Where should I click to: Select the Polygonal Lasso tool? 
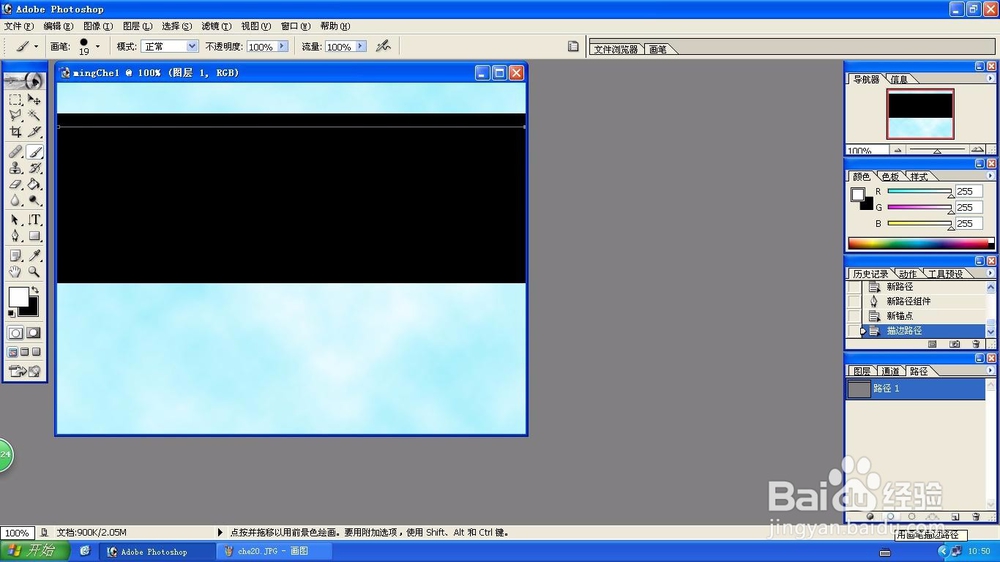tap(15, 115)
